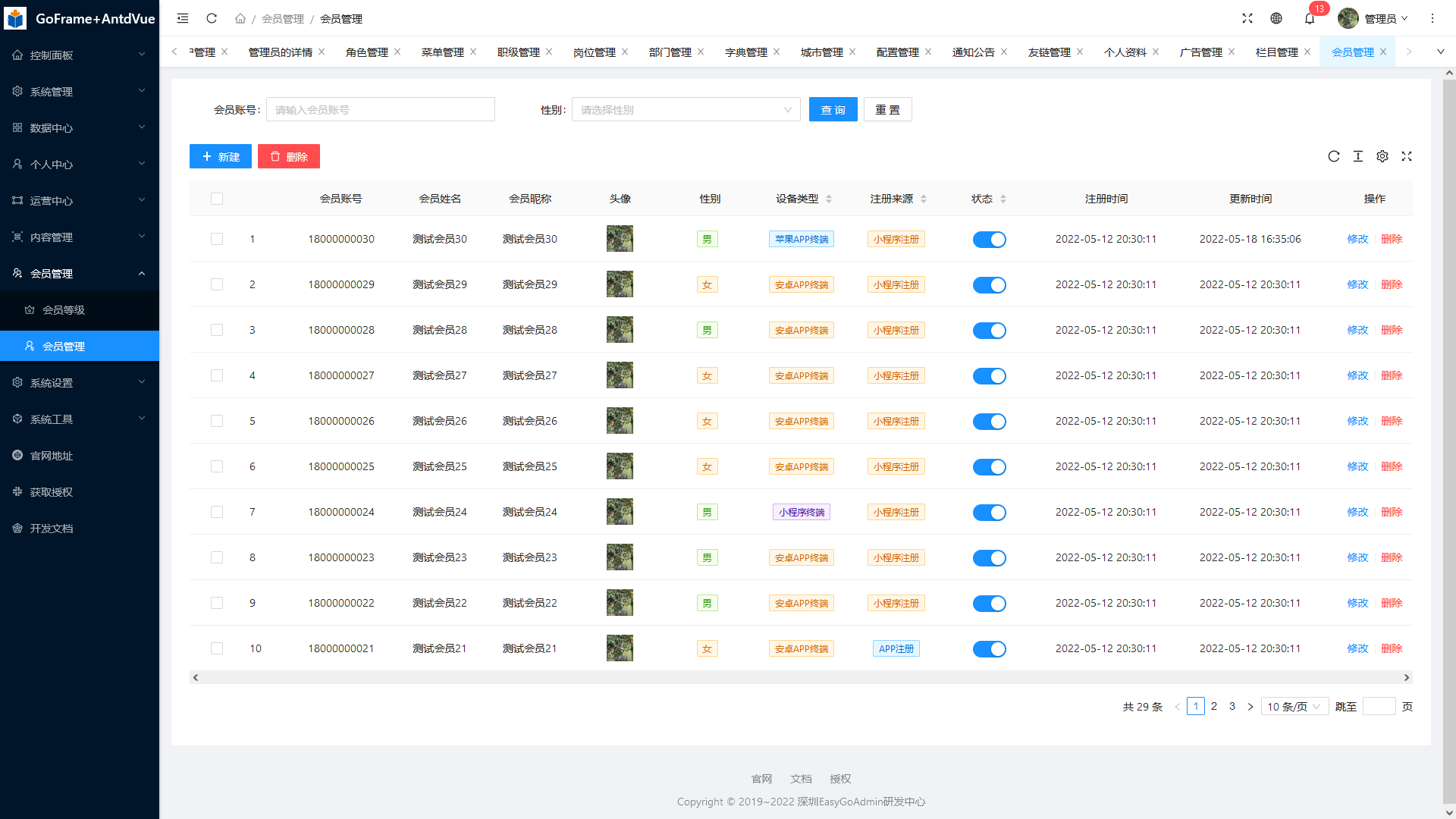The height and width of the screenshot is (819, 1456).
Task: Select checkbox for row 5
Action: [217, 421]
